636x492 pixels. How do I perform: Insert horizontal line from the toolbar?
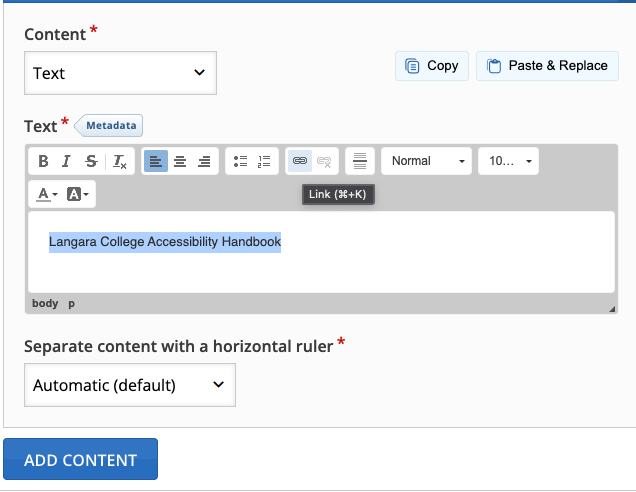361,161
